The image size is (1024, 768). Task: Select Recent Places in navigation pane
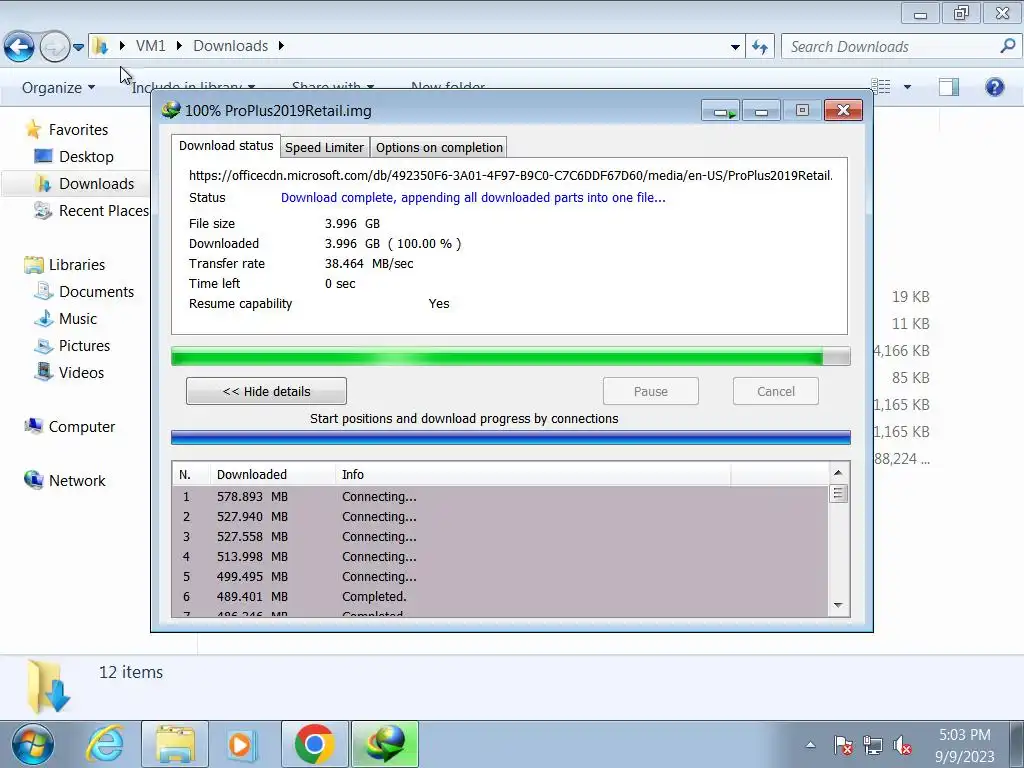103,211
